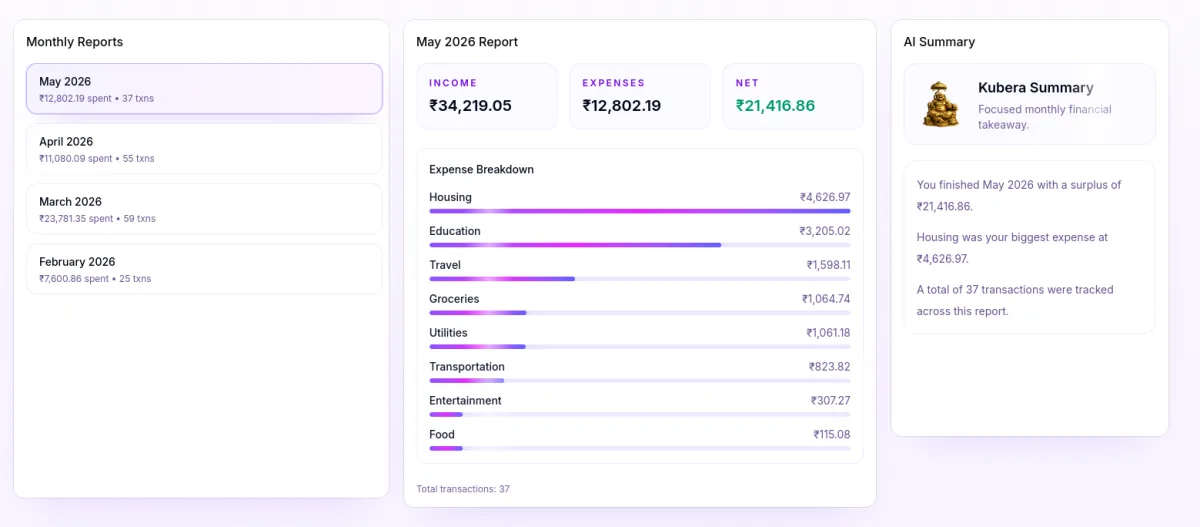Click the ₹1,598.11 Travel amount
The height and width of the screenshot is (527, 1200).
(x=829, y=265)
